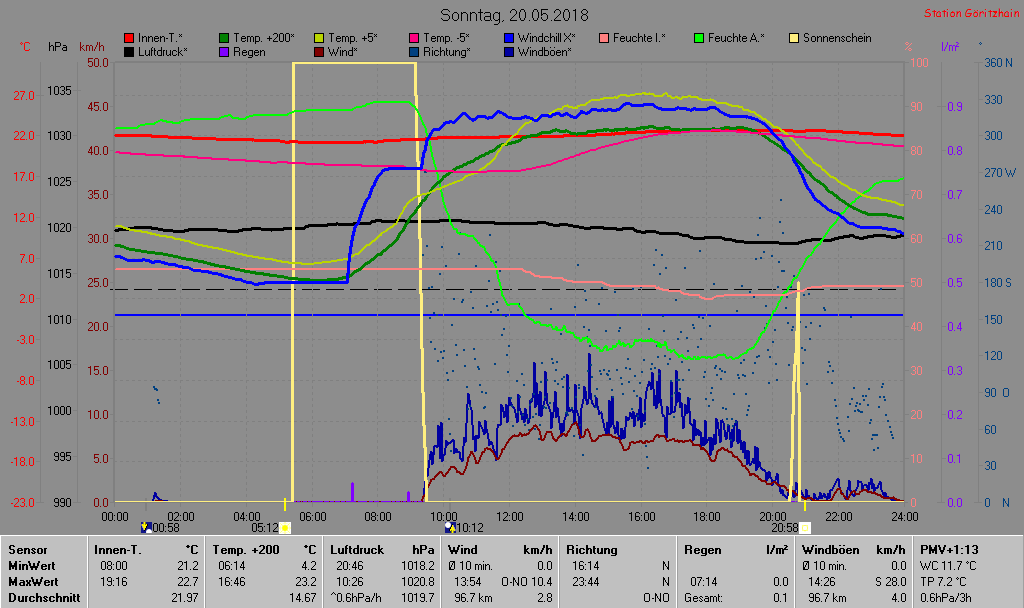Screen dimensions: 1024x608
Task: Click the dark red Wind legend swatch
Action: coord(319,51)
